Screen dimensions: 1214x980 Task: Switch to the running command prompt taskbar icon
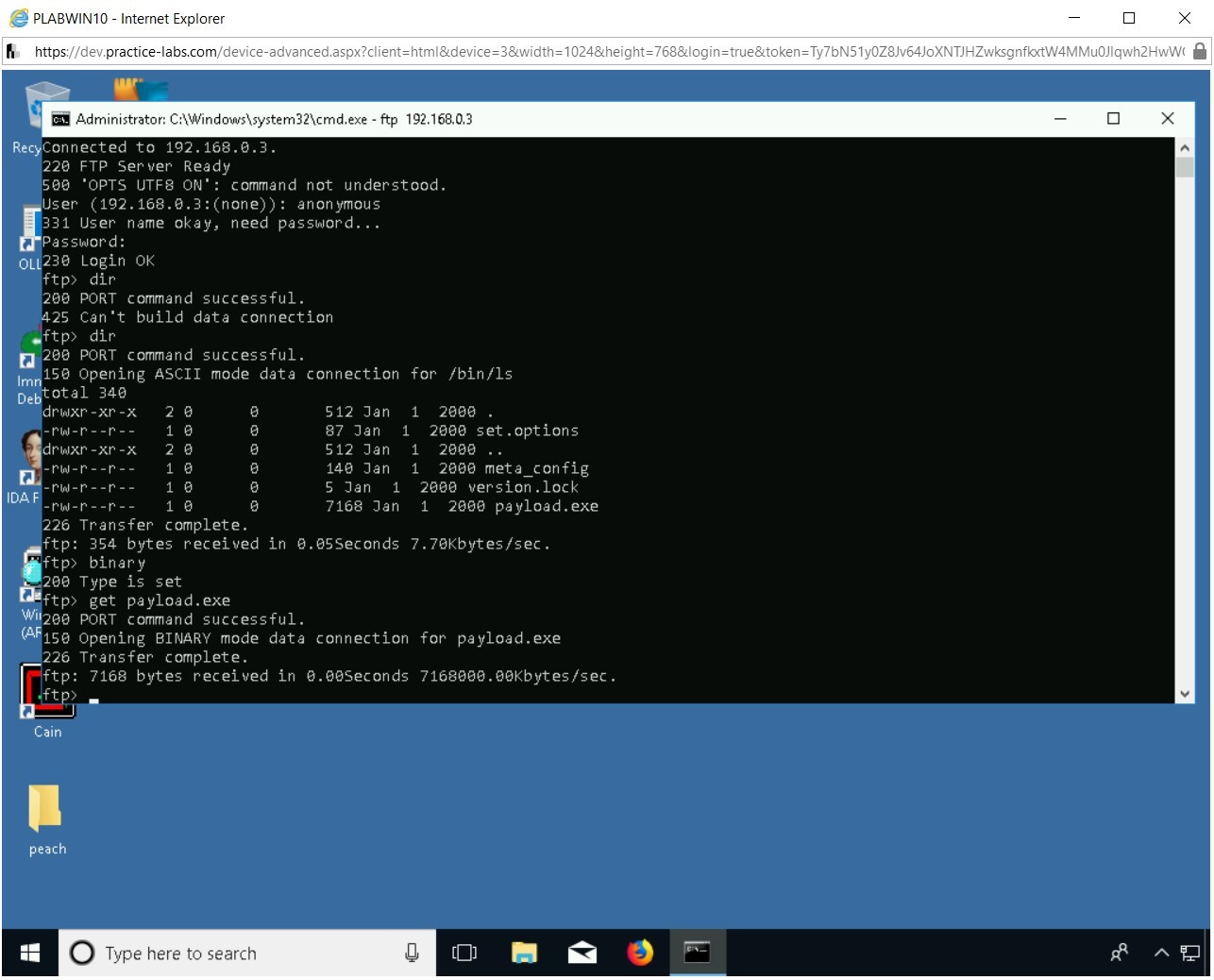[698, 953]
